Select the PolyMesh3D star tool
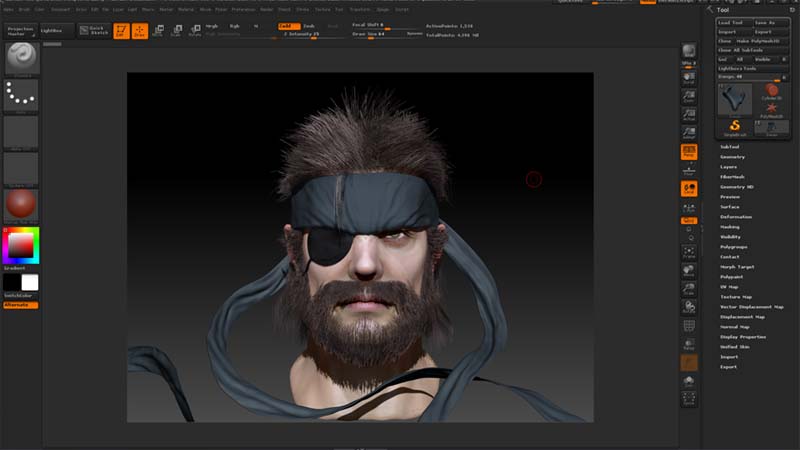800x450 pixels. 771,110
